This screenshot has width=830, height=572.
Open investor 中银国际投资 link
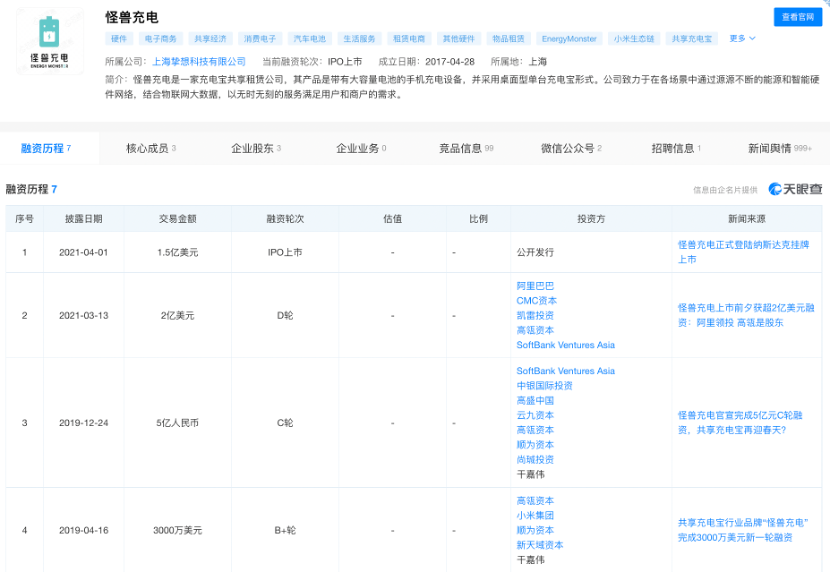point(545,386)
